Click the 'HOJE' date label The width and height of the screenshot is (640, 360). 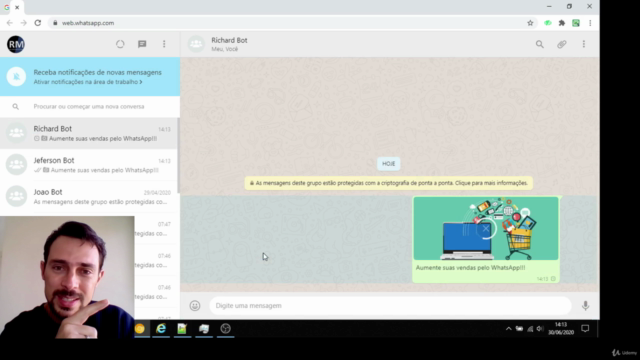pyautogui.click(x=389, y=164)
